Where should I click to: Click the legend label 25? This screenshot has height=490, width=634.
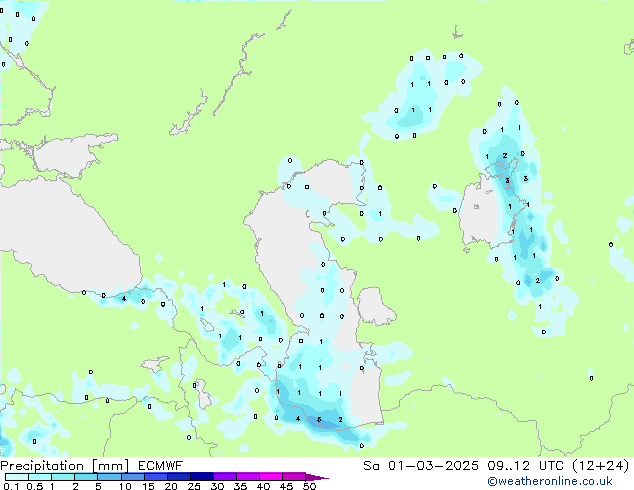pos(194,486)
